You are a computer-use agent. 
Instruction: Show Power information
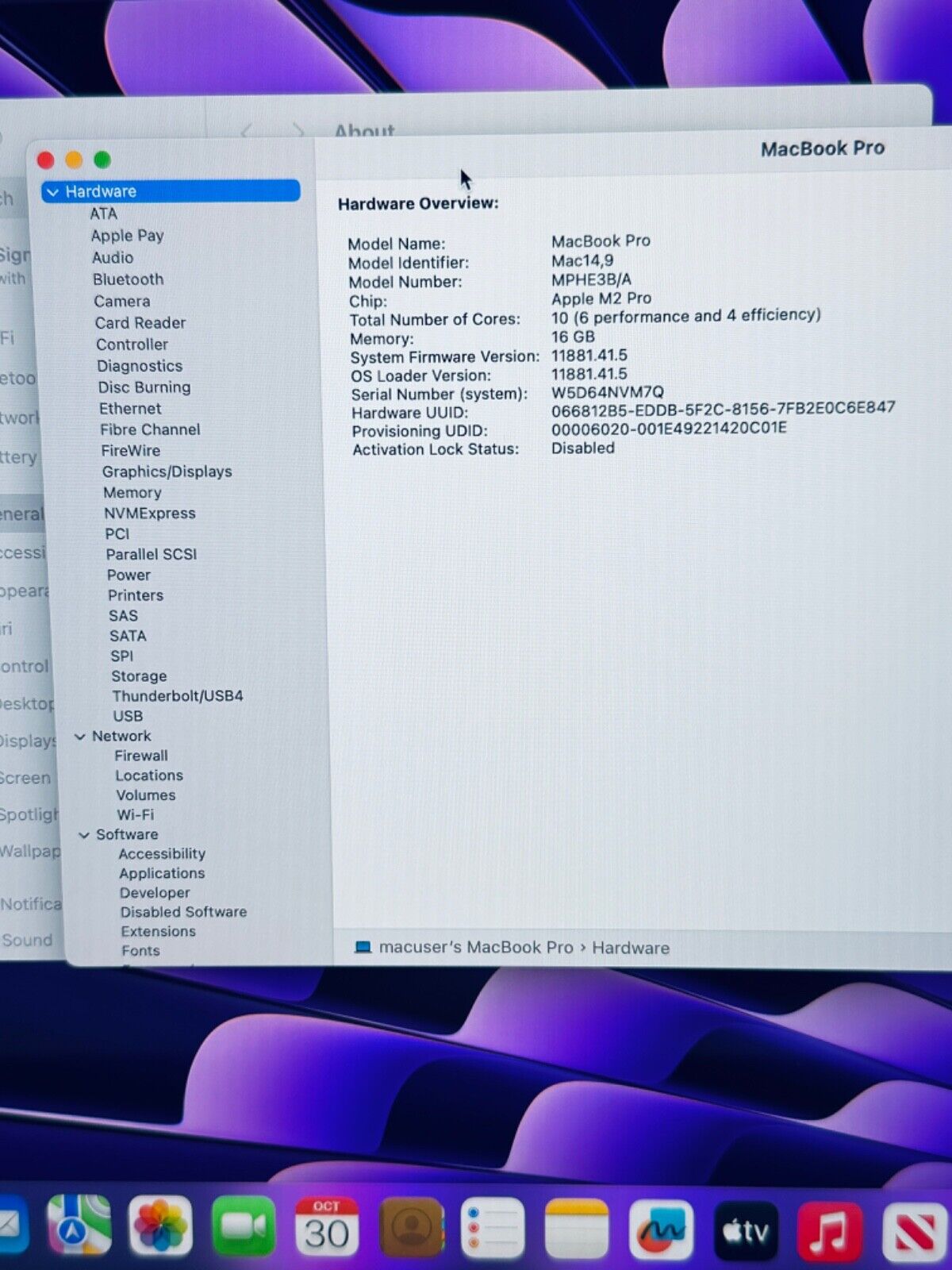tap(129, 575)
